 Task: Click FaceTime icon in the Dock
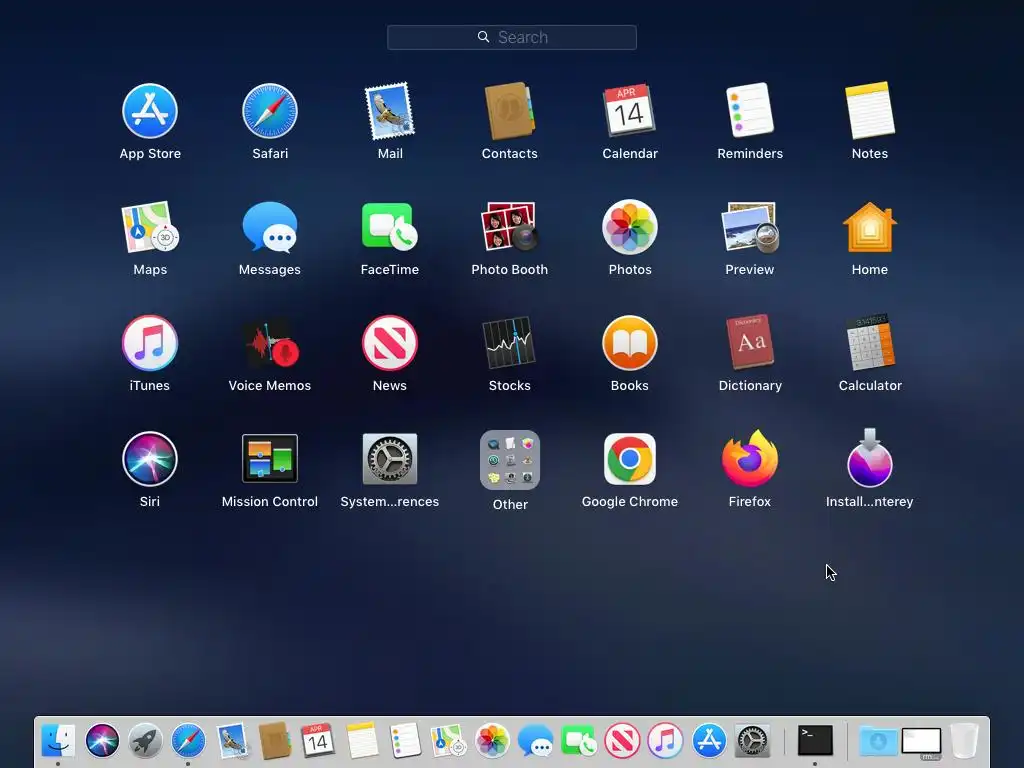click(579, 741)
